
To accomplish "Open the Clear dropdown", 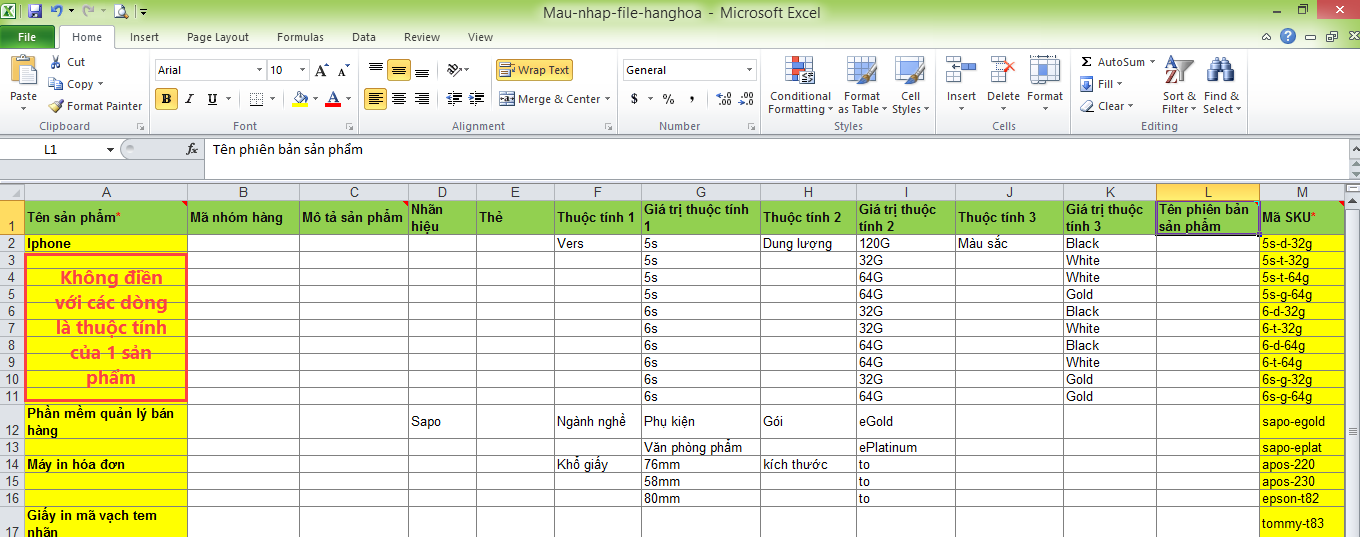I will click(1108, 106).
